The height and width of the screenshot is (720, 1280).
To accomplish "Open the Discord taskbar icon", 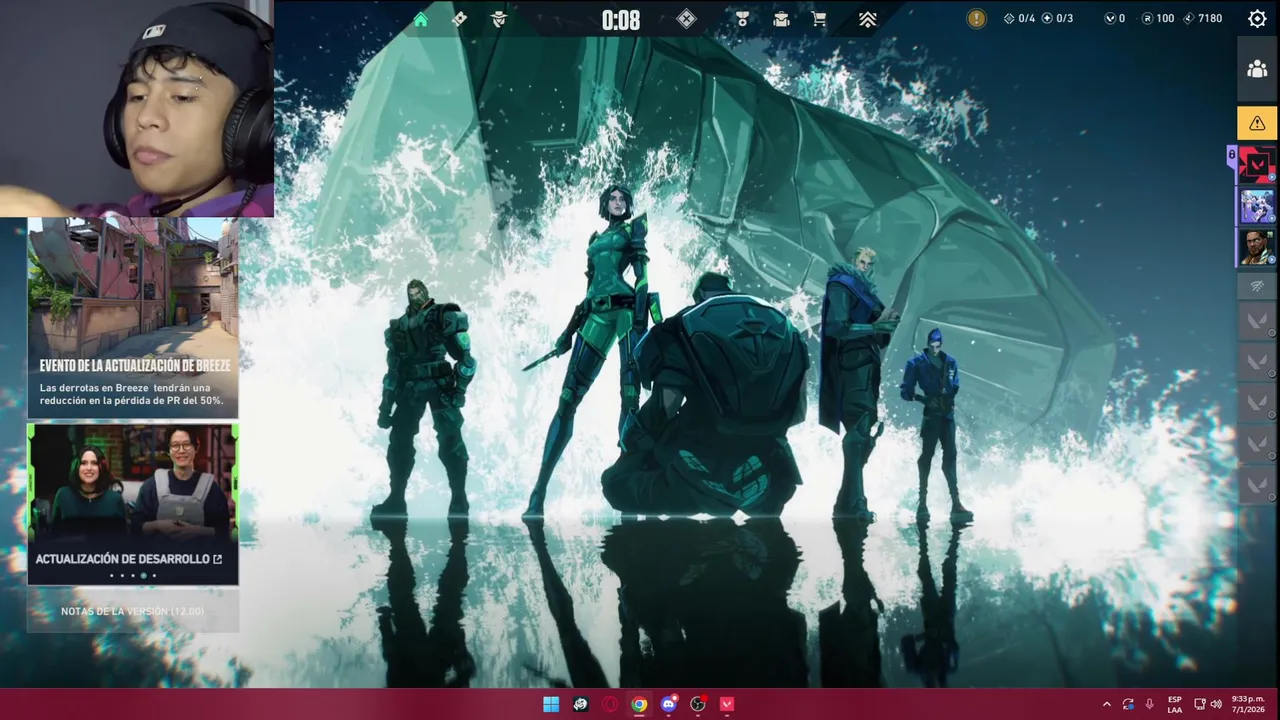I will [x=669, y=704].
